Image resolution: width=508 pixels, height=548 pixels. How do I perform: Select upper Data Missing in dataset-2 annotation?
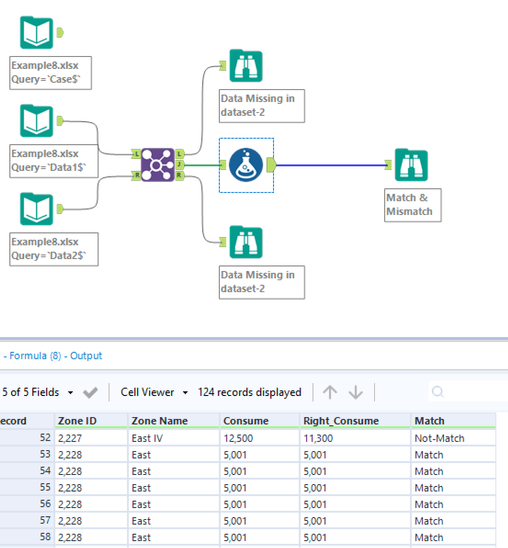[262, 106]
